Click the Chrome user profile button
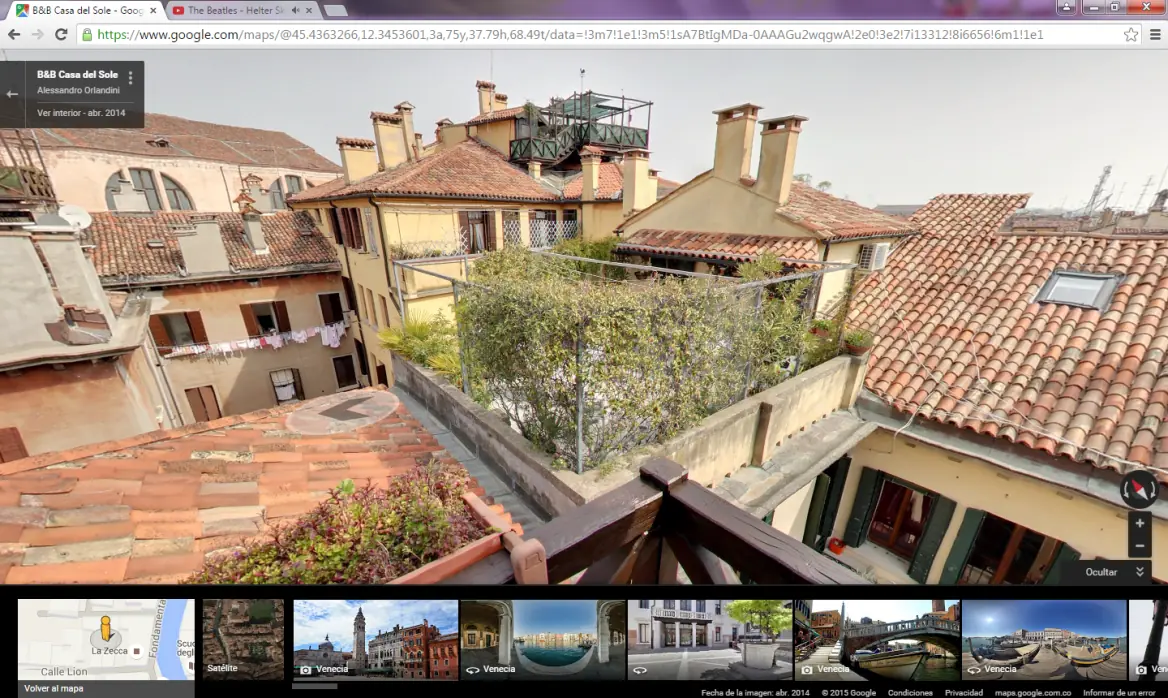The width and height of the screenshot is (1168, 698). pos(1066,7)
